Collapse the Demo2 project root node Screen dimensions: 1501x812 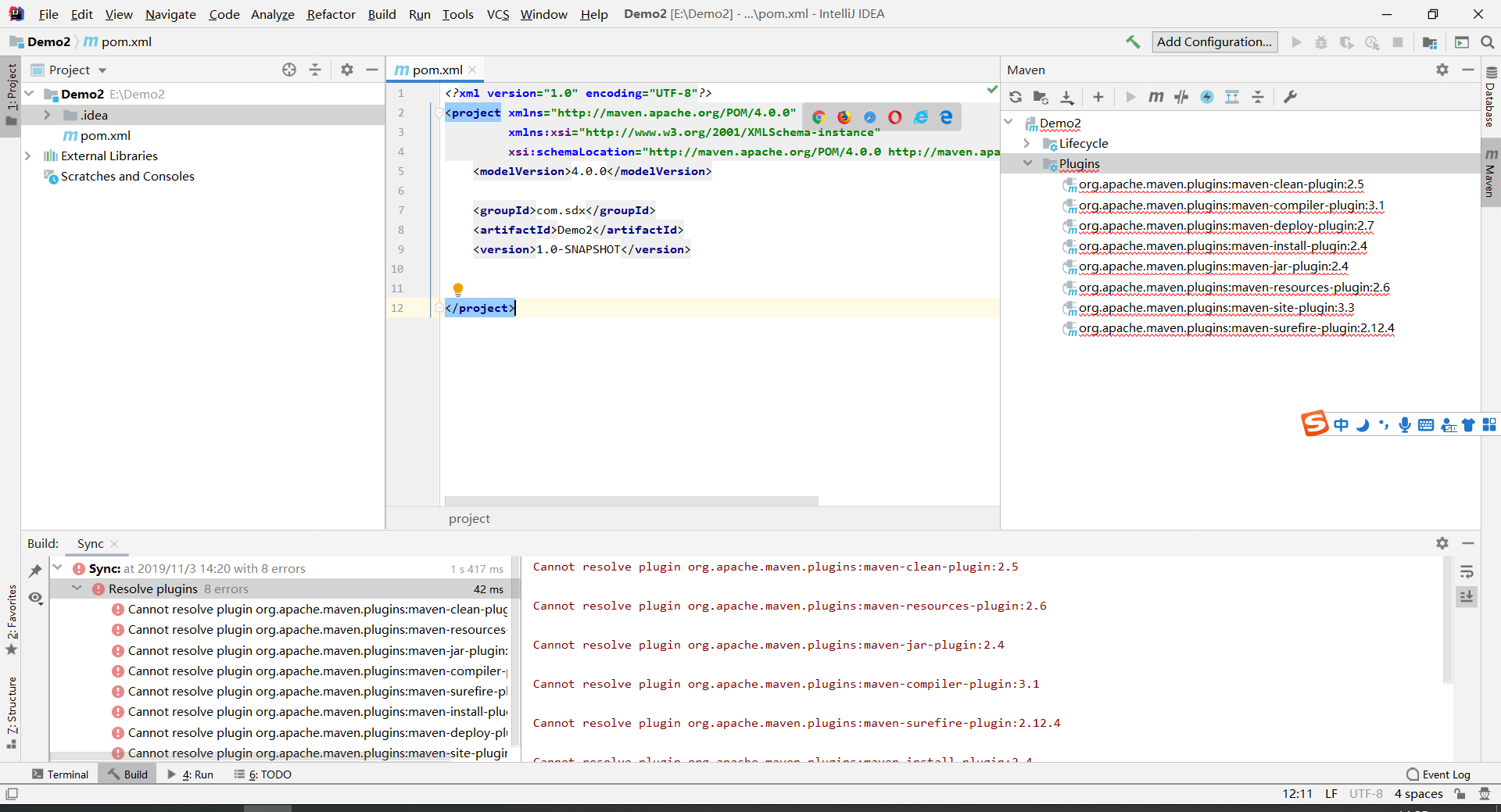[x=29, y=94]
